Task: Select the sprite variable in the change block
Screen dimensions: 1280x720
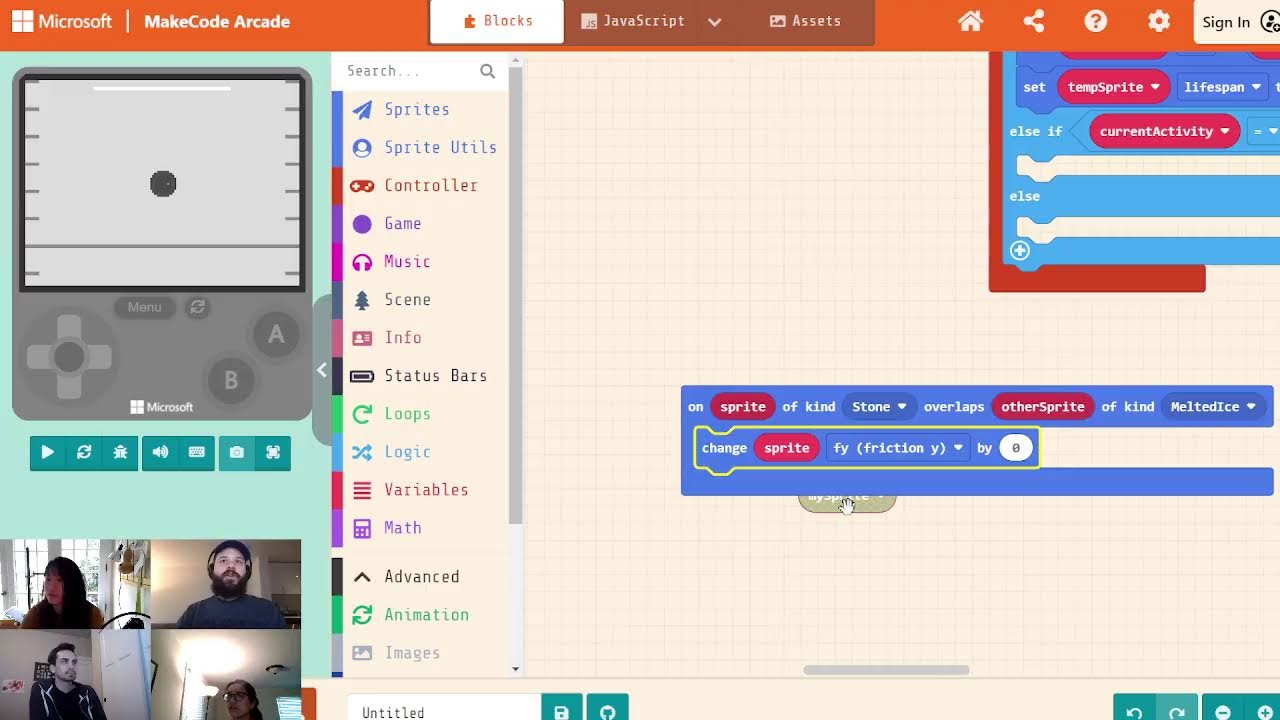Action: [x=786, y=448]
